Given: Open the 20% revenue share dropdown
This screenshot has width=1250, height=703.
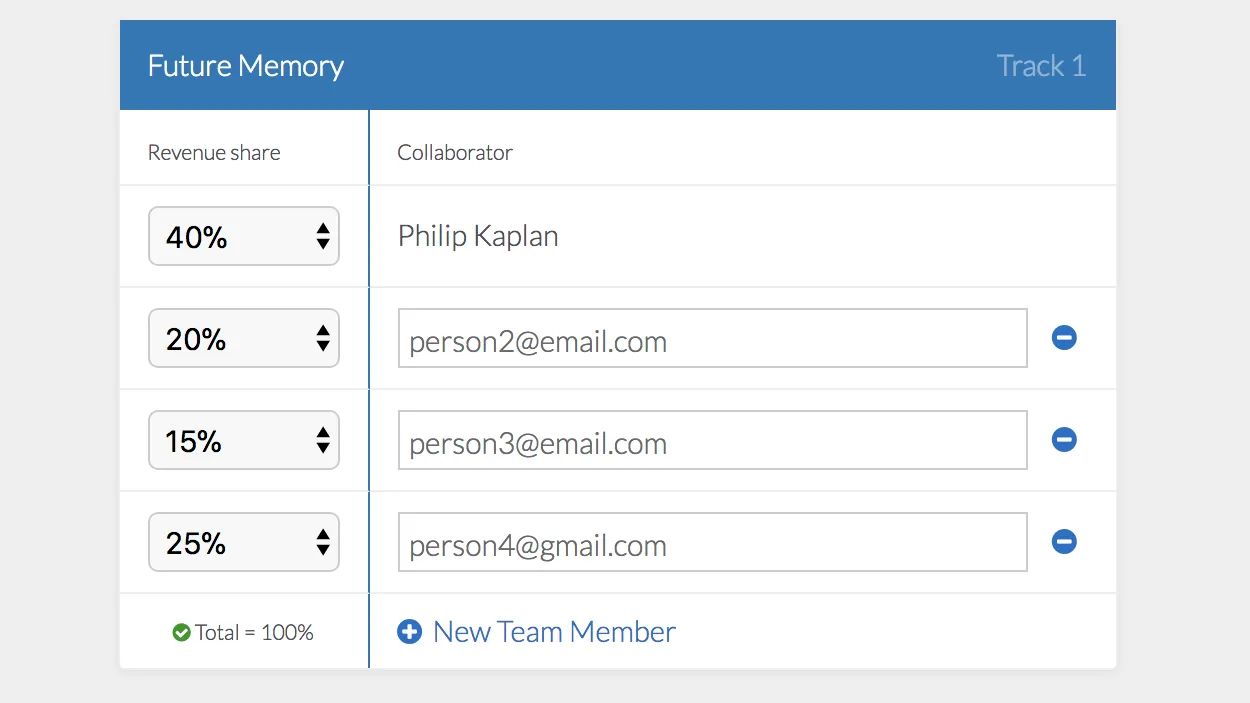Looking at the screenshot, I should [x=243, y=338].
